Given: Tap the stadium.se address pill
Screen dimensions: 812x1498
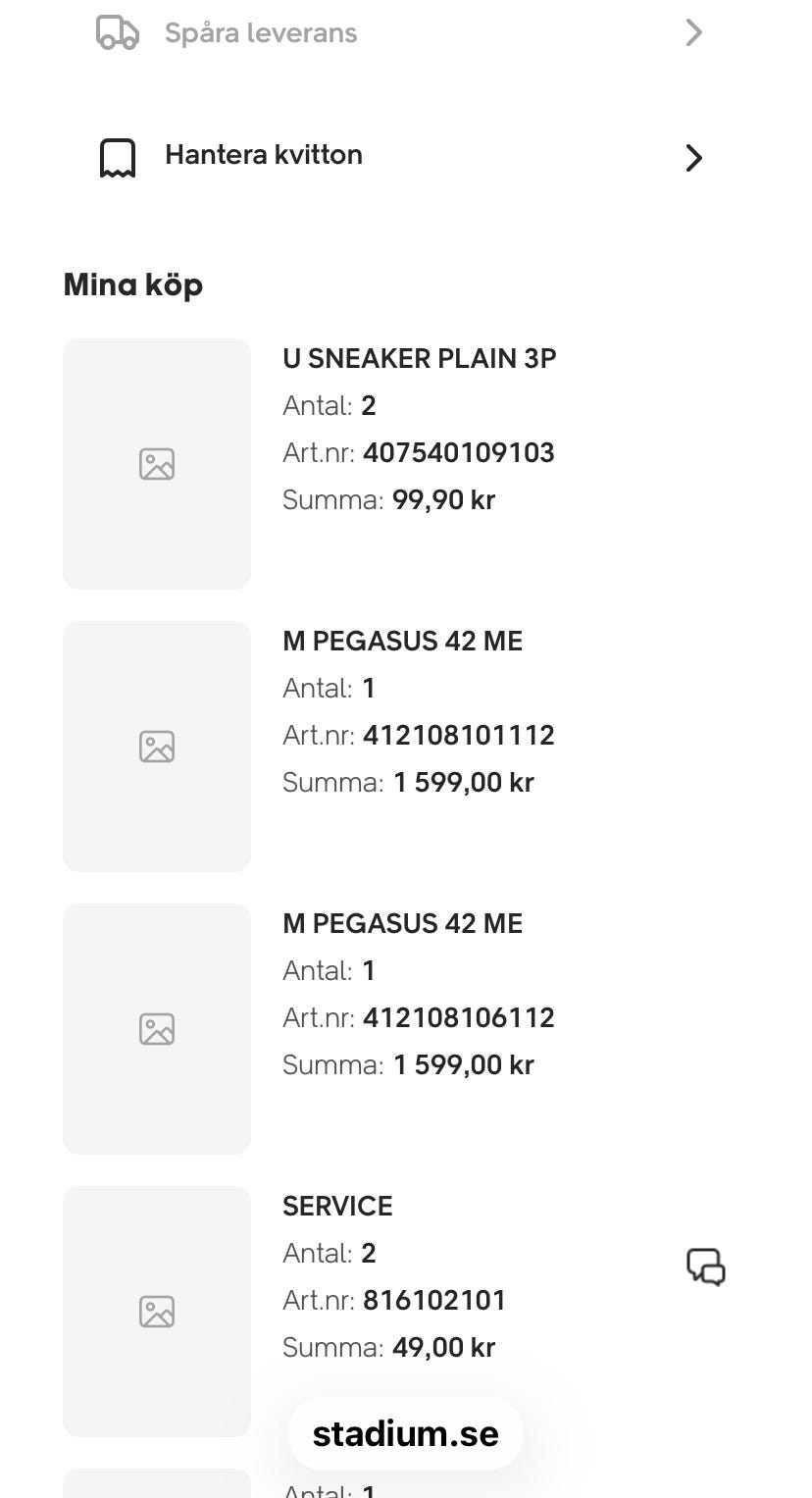Looking at the screenshot, I should pos(406,1433).
